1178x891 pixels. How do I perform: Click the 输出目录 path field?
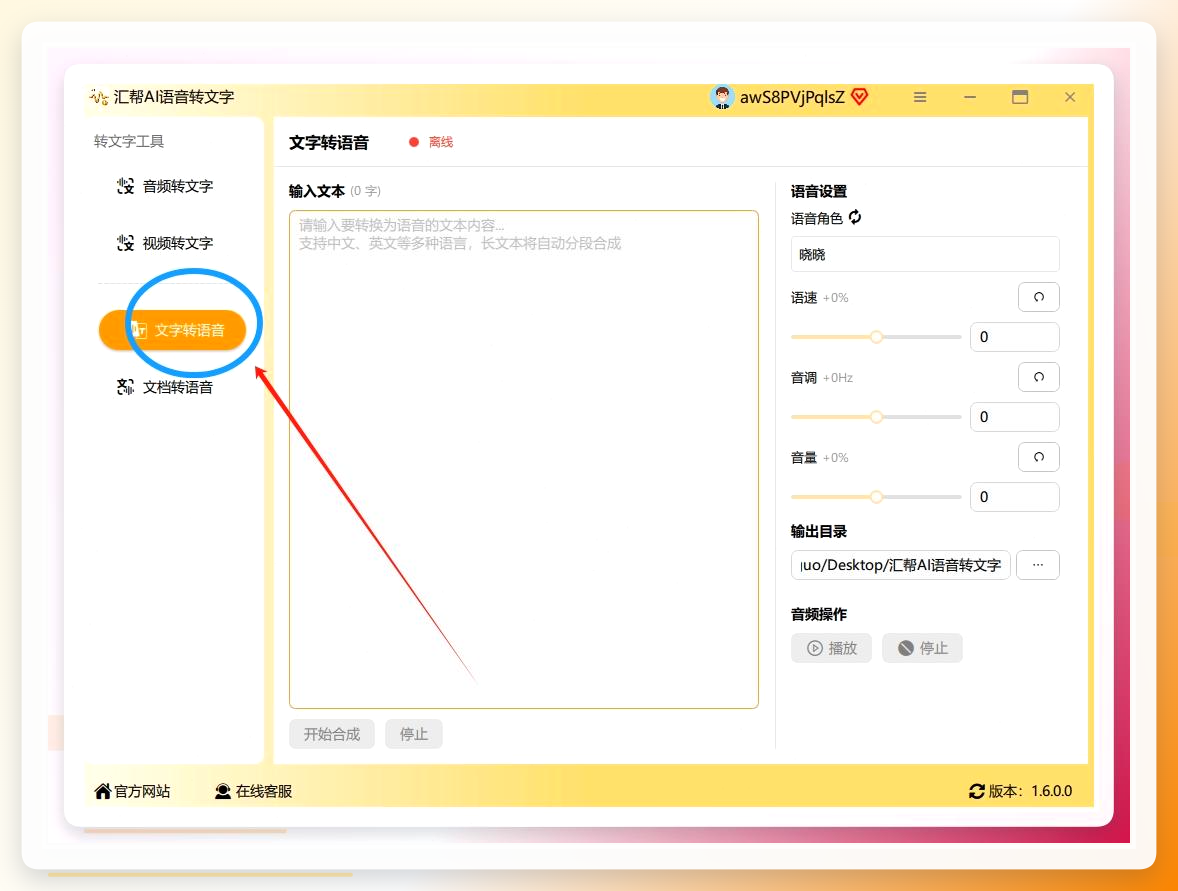(900, 565)
